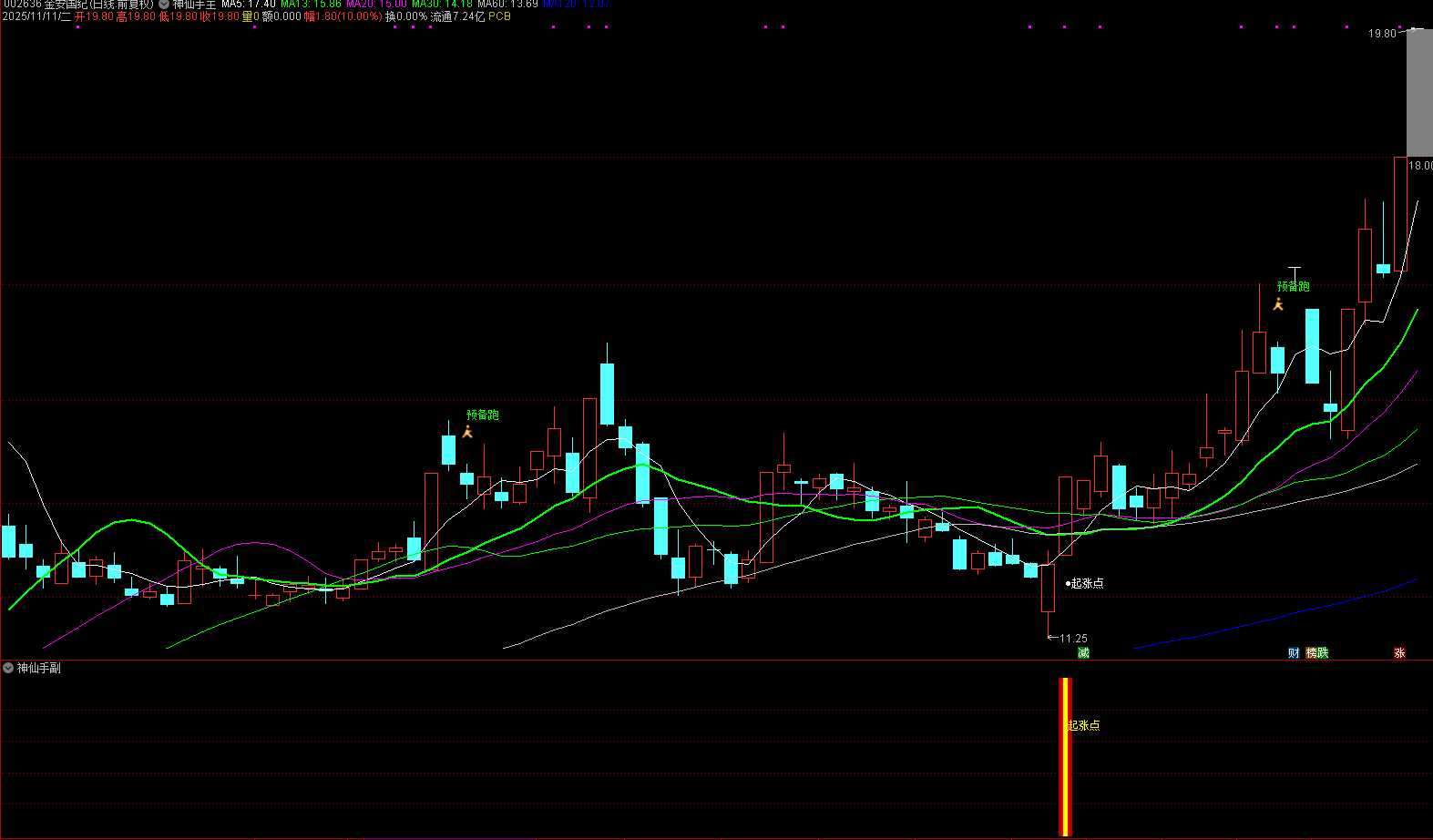Click the yellow-red 起涨点 signal bar
1433x840 pixels.
tap(1065, 756)
